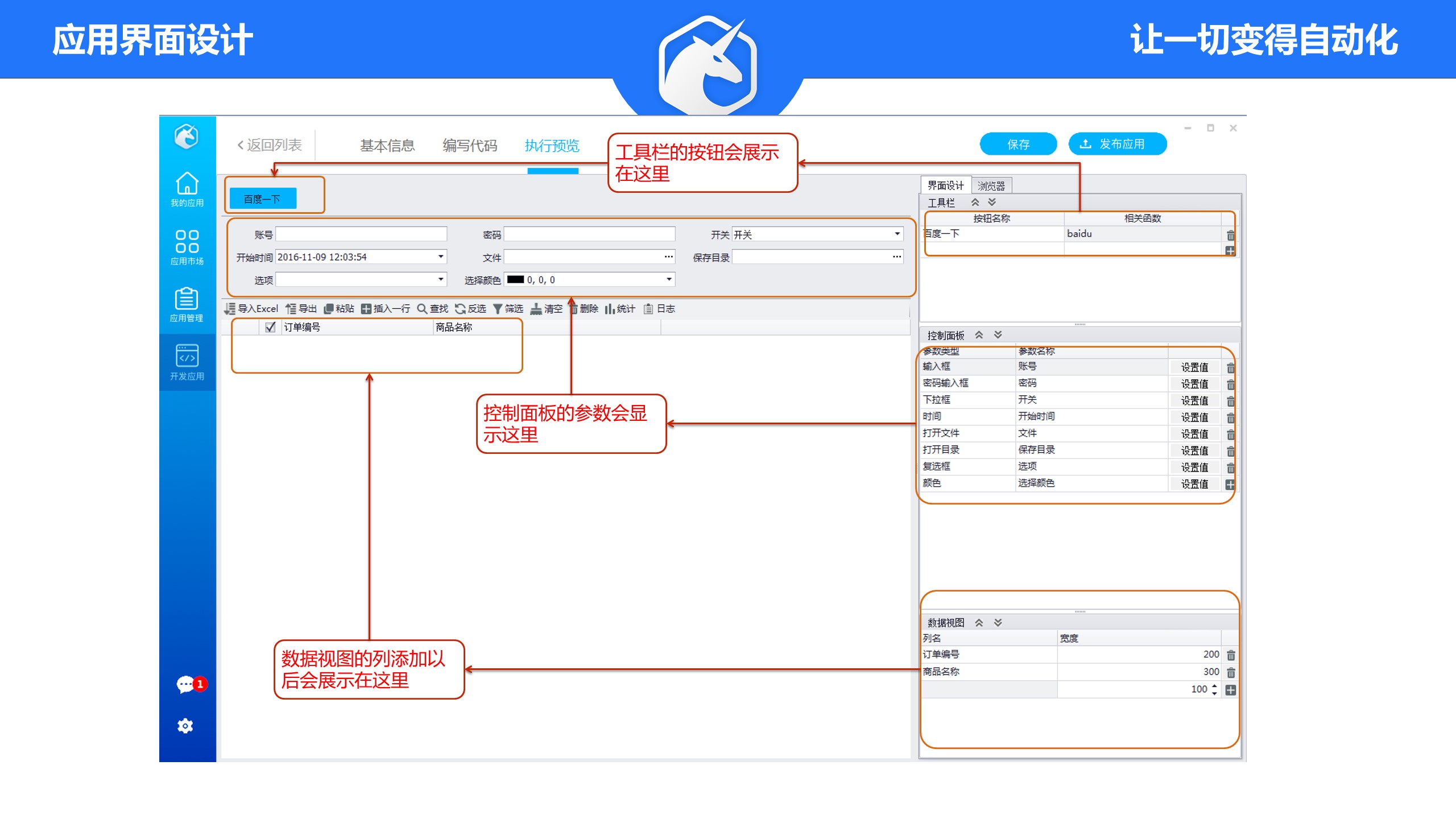Open 我的应用 home icon in sidebar
Image resolution: width=1456 pixels, height=819 pixels.
click(x=187, y=184)
